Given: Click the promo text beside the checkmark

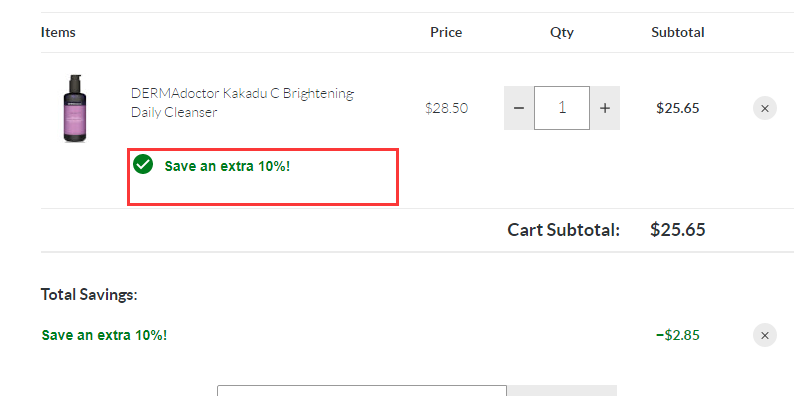Looking at the screenshot, I should click(227, 166).
